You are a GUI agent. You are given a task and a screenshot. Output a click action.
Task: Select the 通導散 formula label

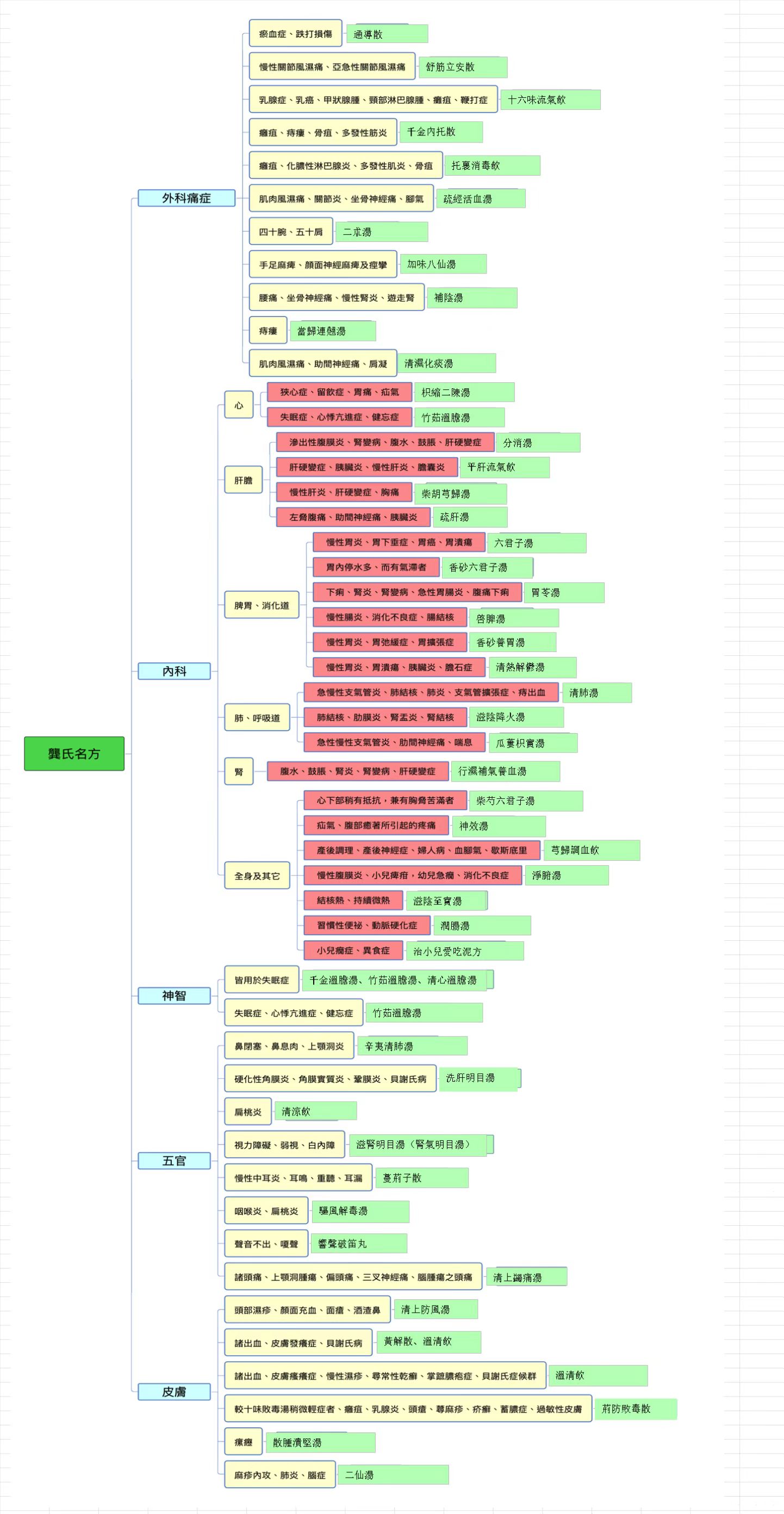pos(387,34)
